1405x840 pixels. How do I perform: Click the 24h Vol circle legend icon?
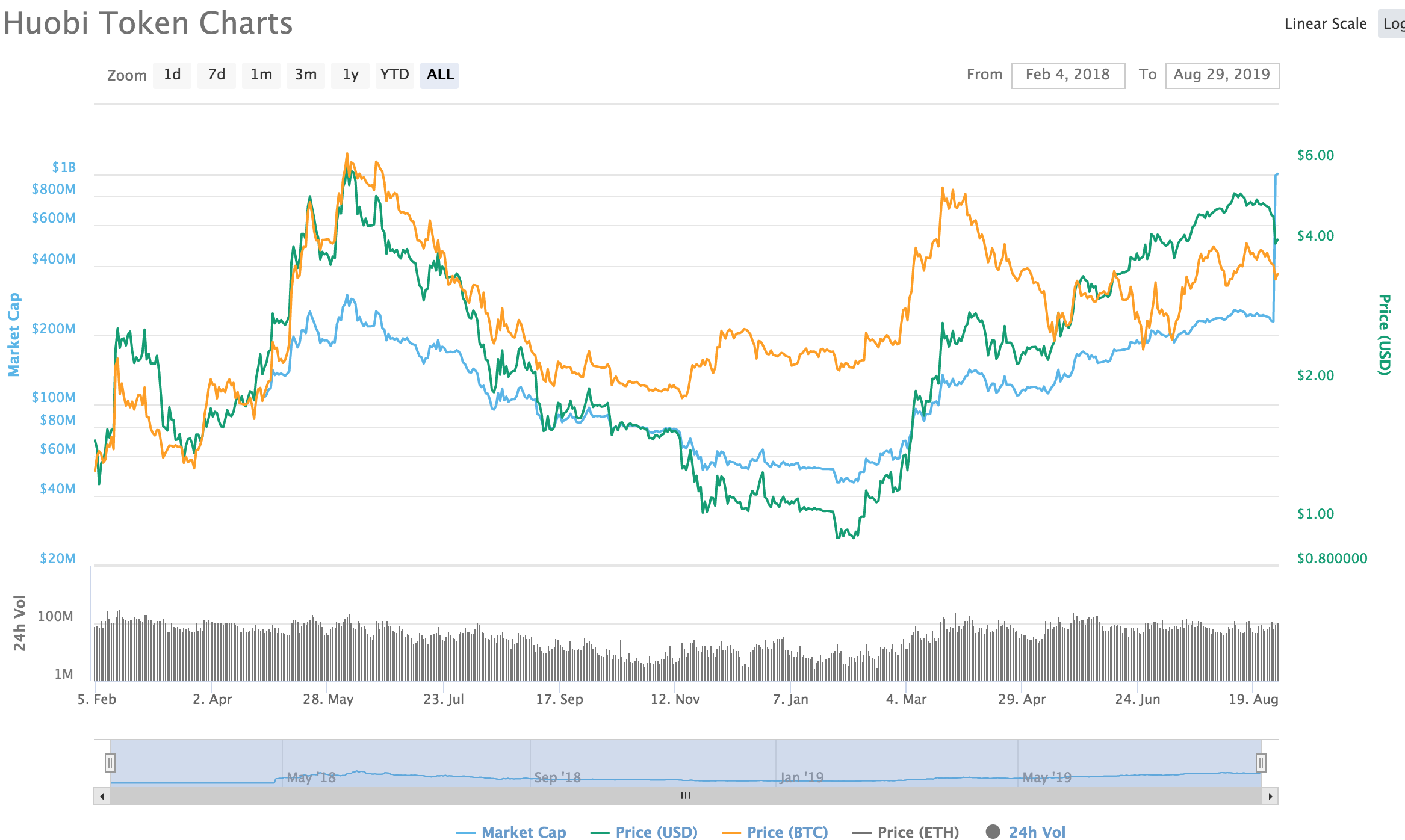993,832
